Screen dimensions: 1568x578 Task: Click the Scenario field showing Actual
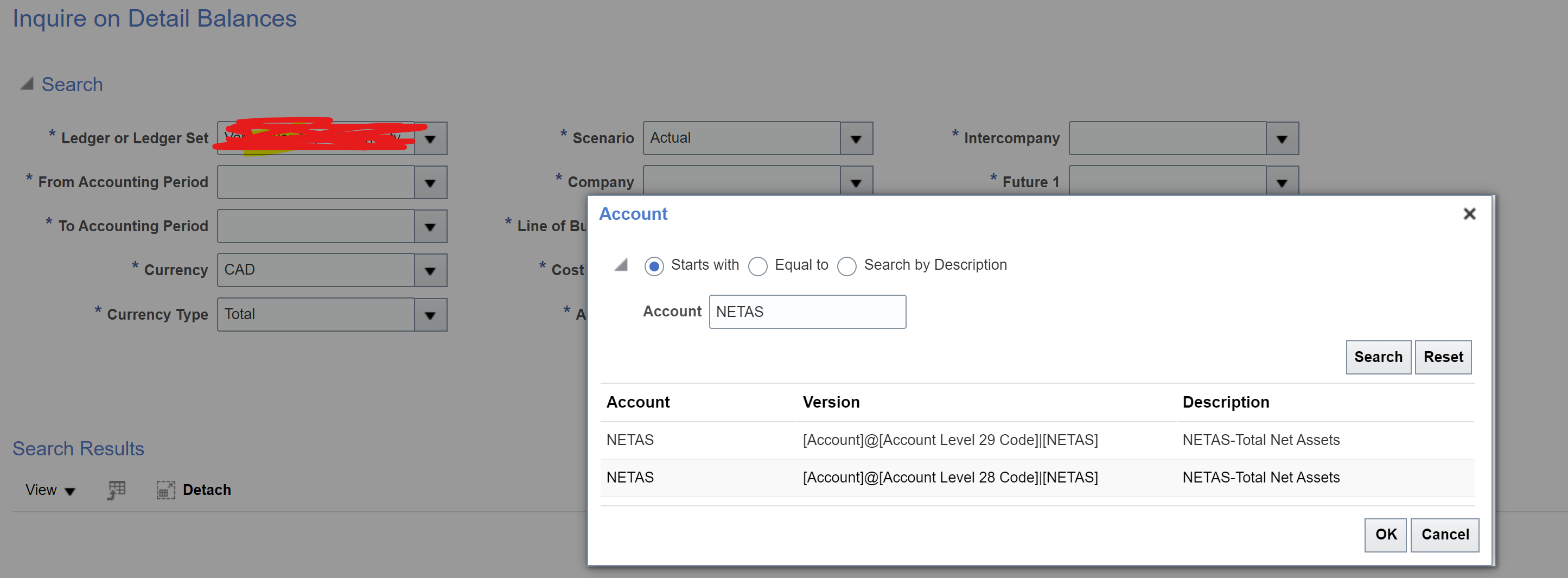coord(741,138)
